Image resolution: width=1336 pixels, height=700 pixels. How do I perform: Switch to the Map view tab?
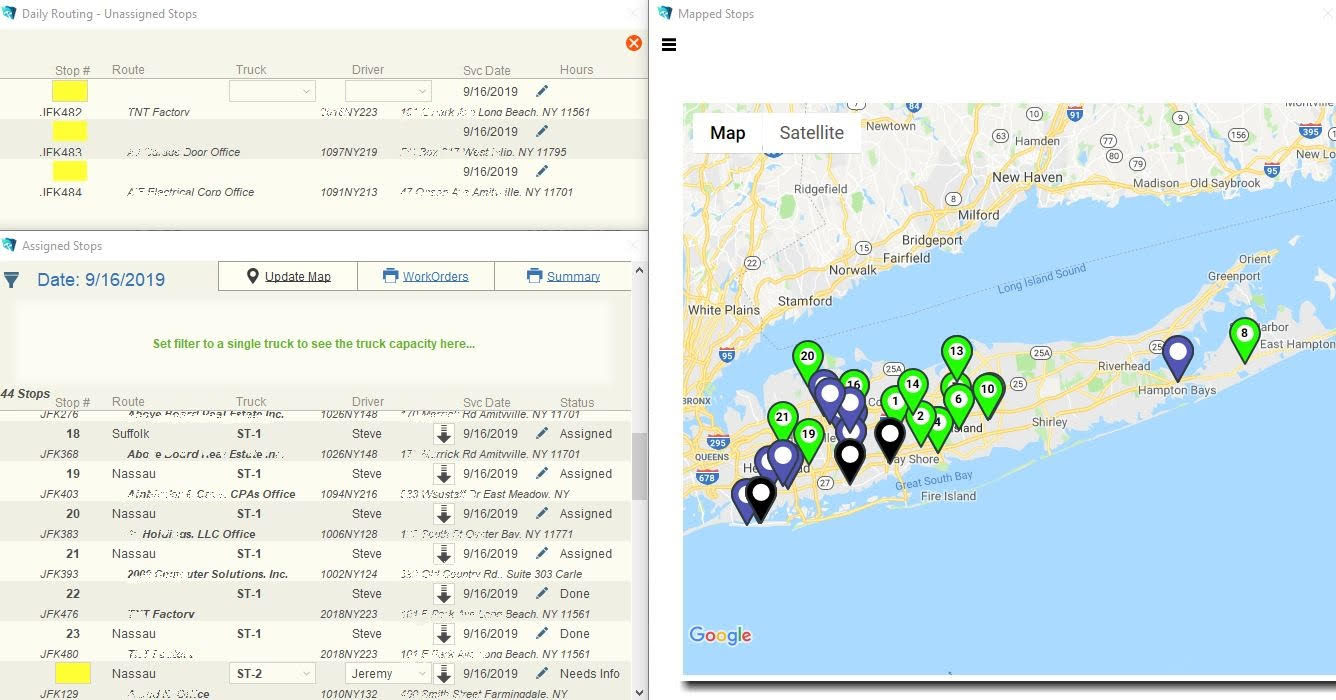[728, 133]
